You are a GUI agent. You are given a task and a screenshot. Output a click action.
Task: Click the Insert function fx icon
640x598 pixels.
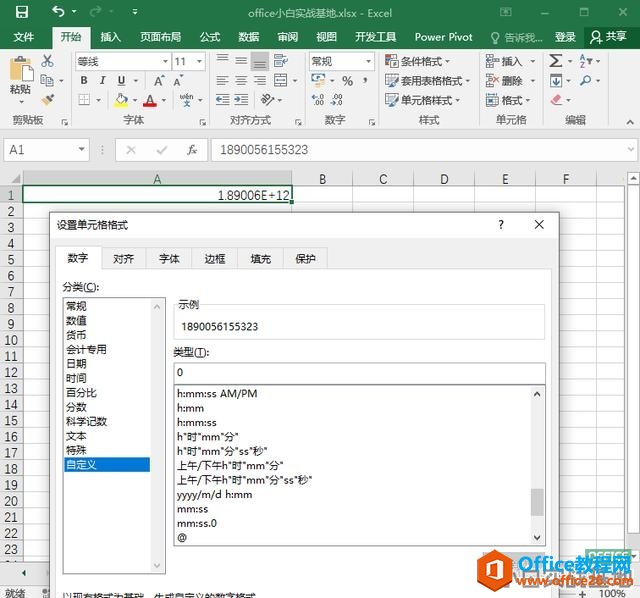pyautogui.click(x=192, y=150)
